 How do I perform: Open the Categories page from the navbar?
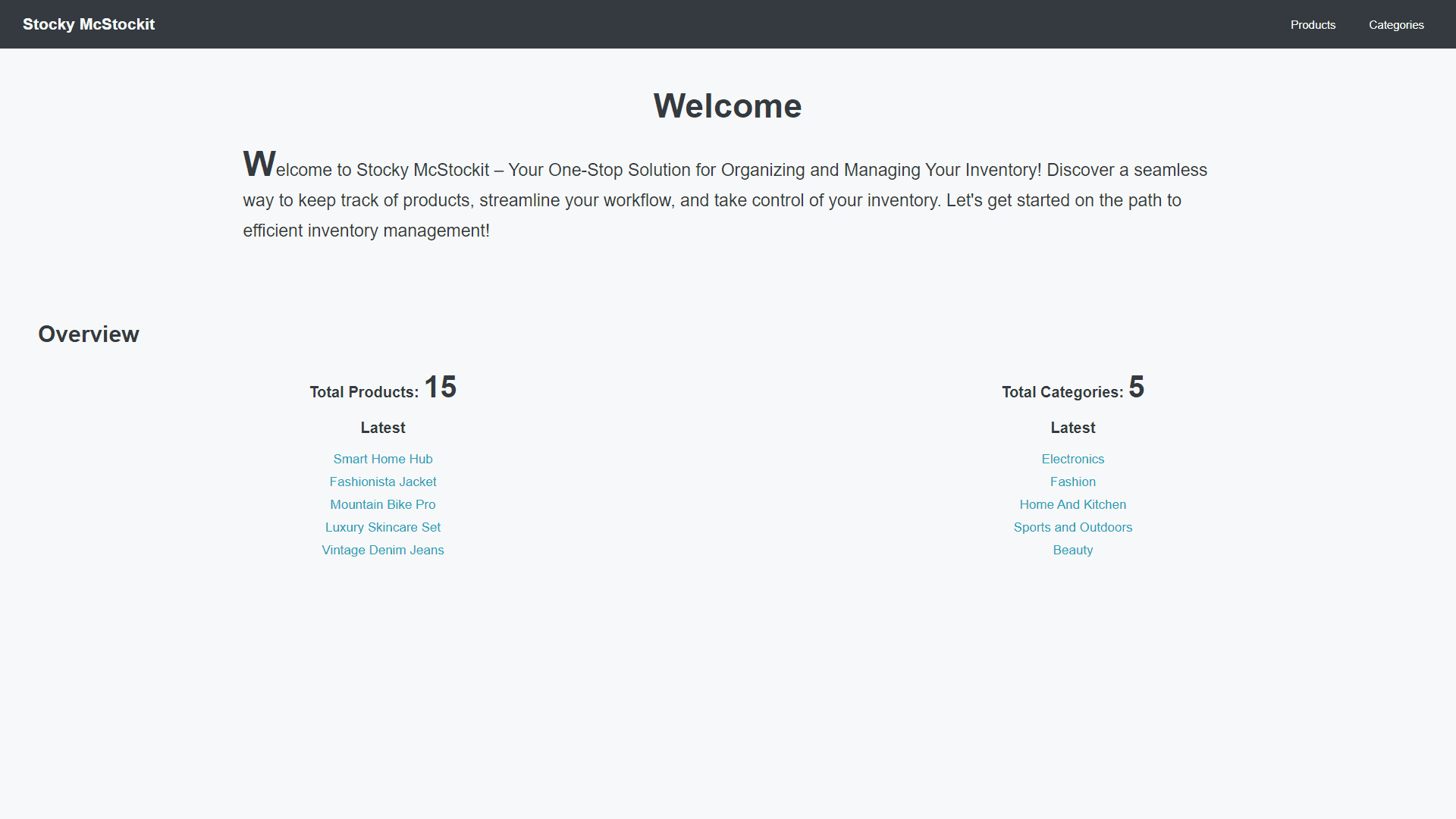(1396, 24)
